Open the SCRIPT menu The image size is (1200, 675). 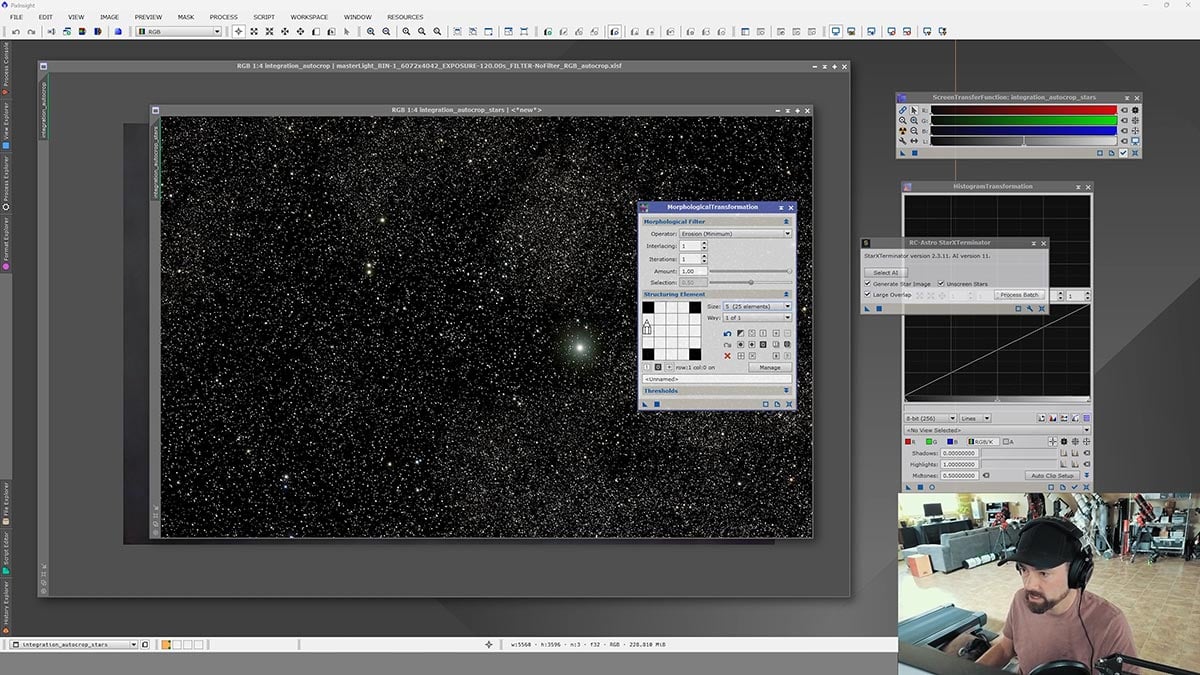tap(264, 17)
